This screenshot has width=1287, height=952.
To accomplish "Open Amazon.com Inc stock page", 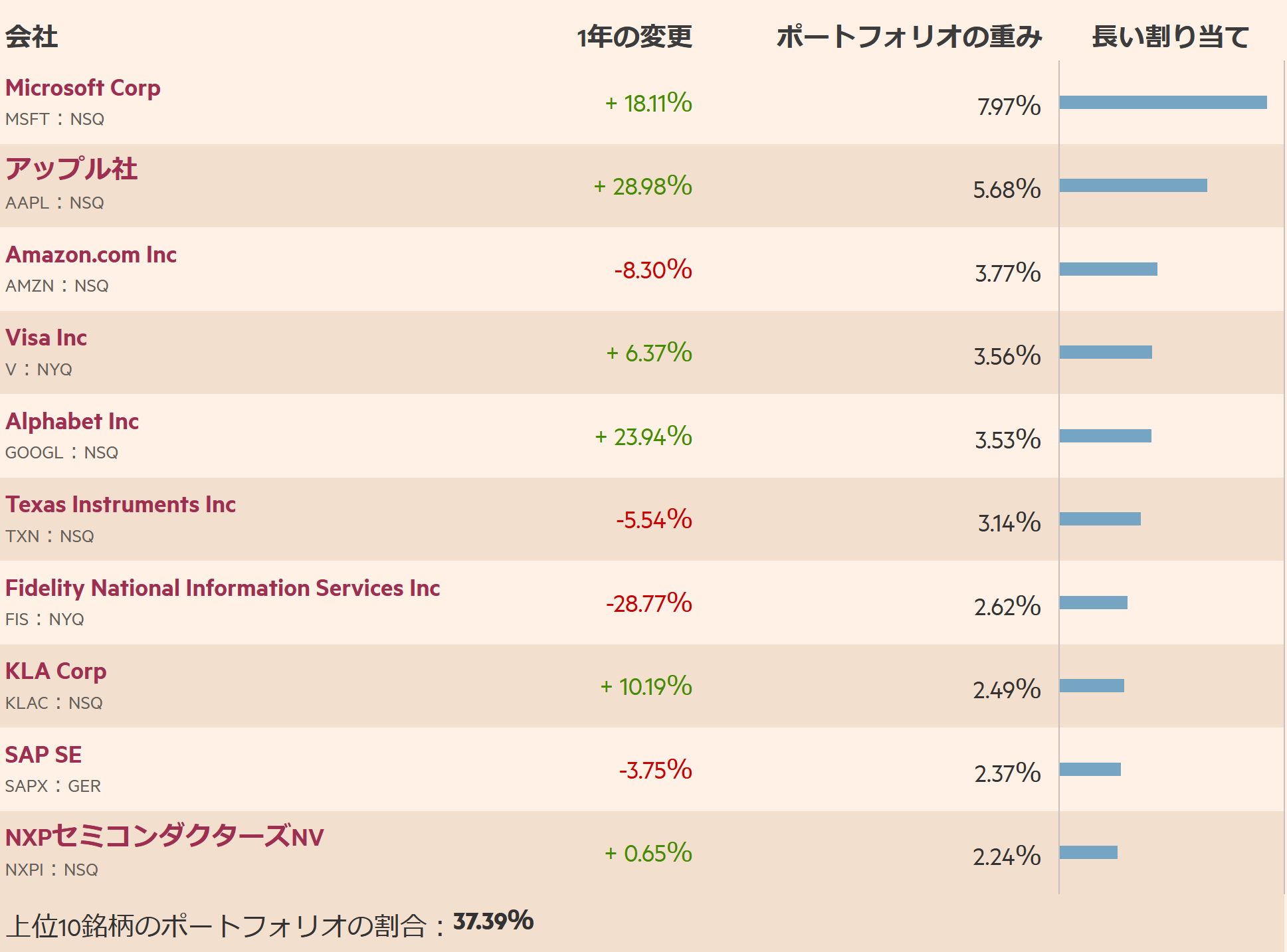I will point(91,254).
